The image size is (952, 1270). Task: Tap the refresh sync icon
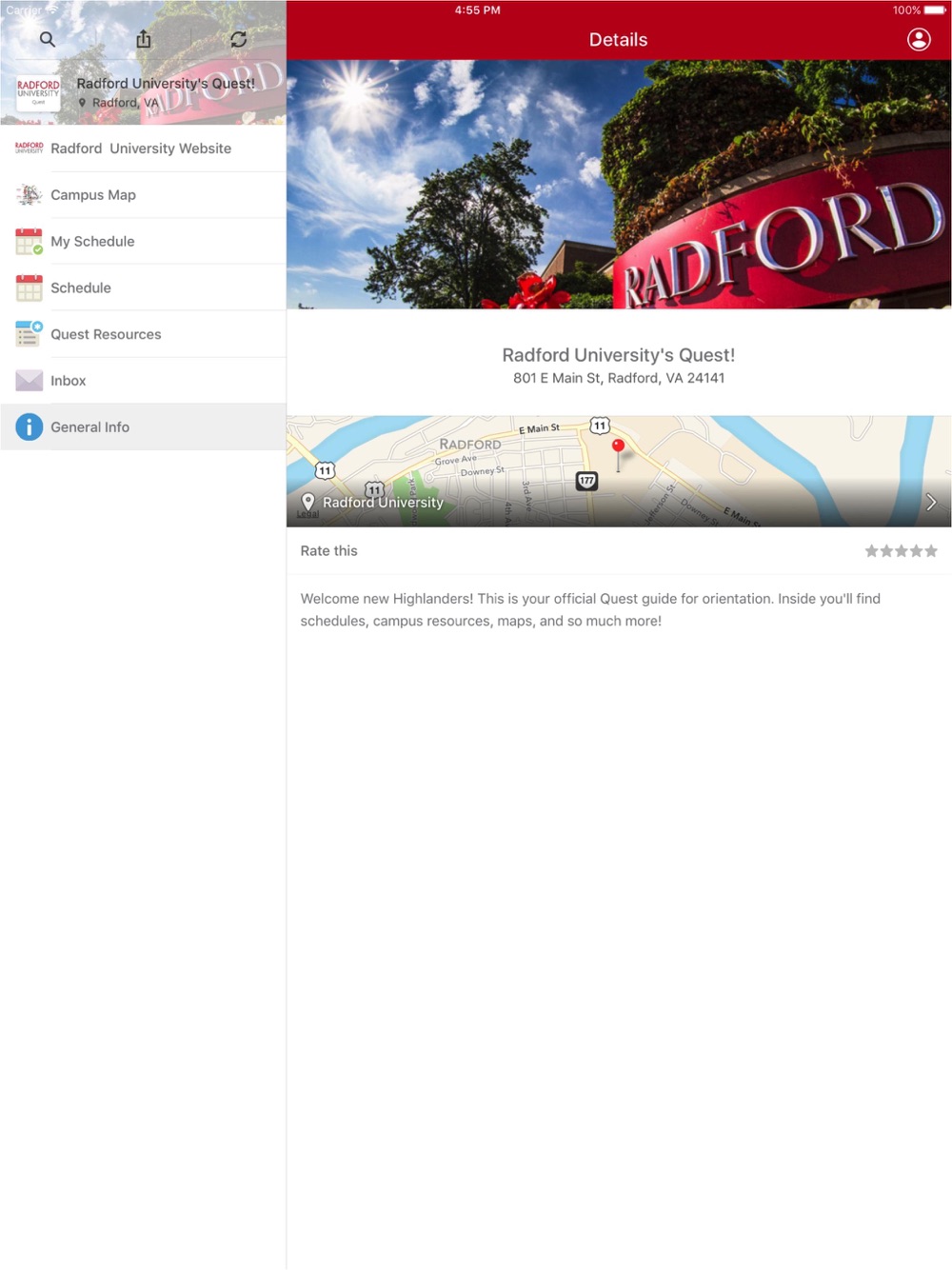[238, 39]
